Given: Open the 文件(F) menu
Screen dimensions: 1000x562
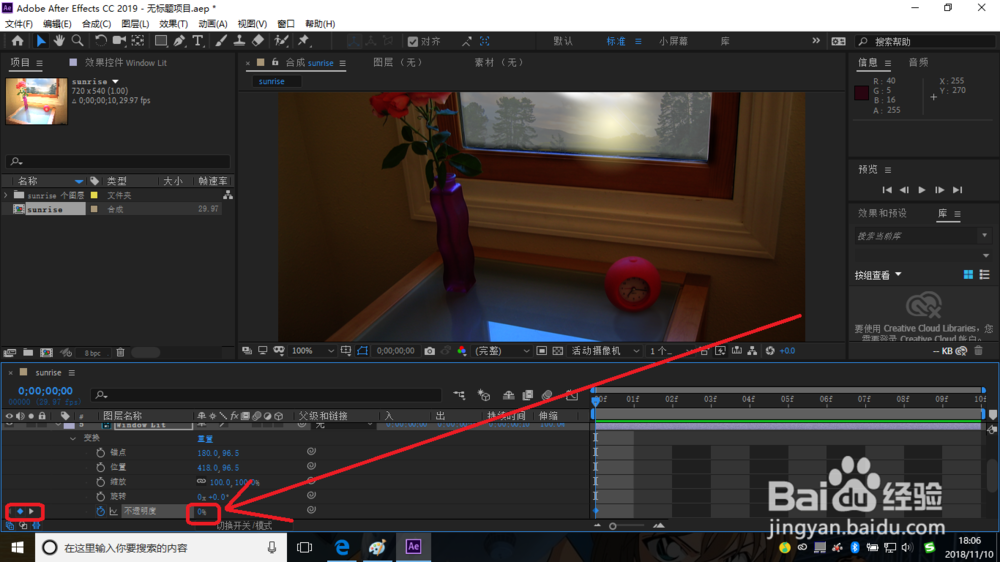Looking at the screenshot, I should point(19,24).
